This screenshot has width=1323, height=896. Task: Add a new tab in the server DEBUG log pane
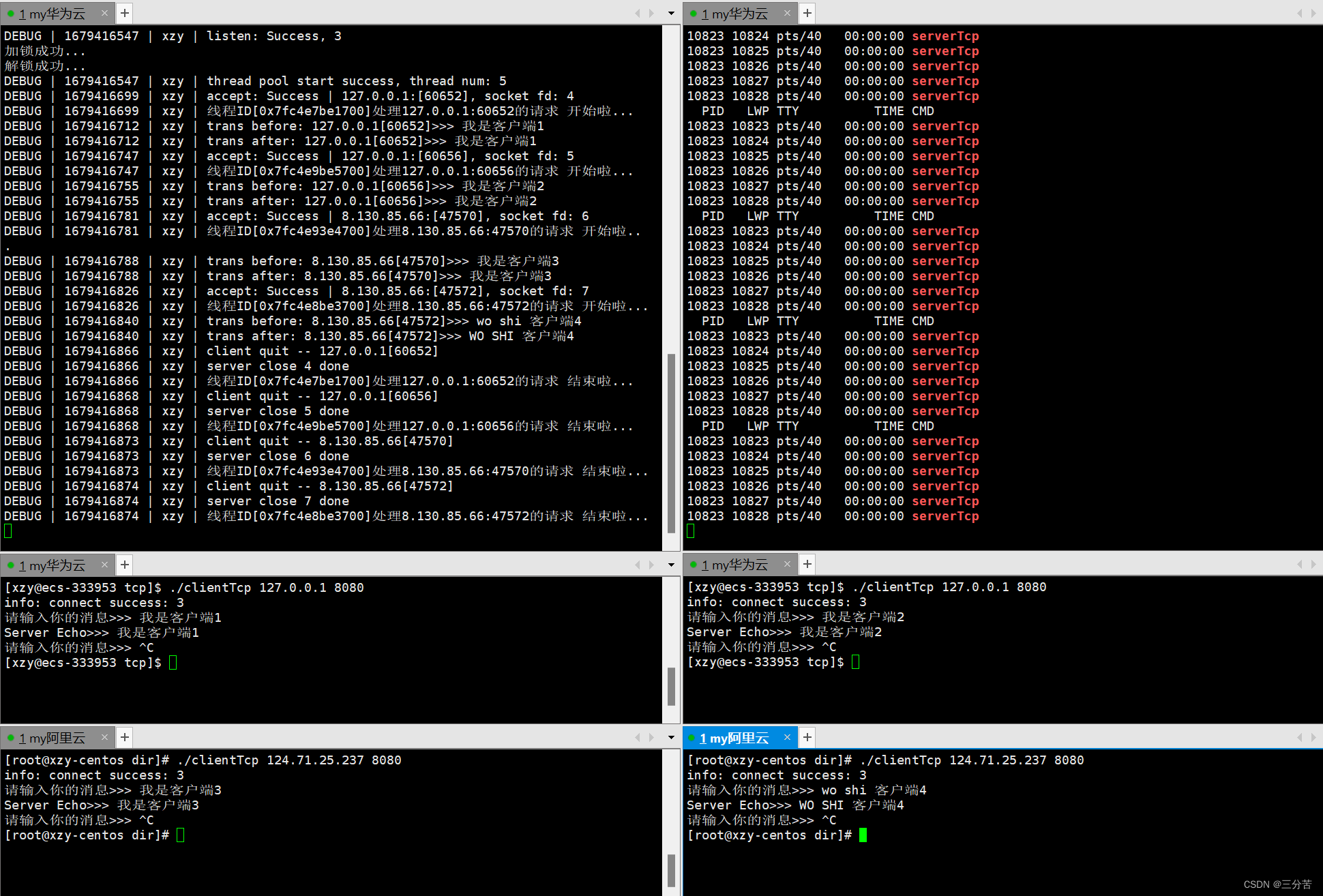tap(125, 13)
